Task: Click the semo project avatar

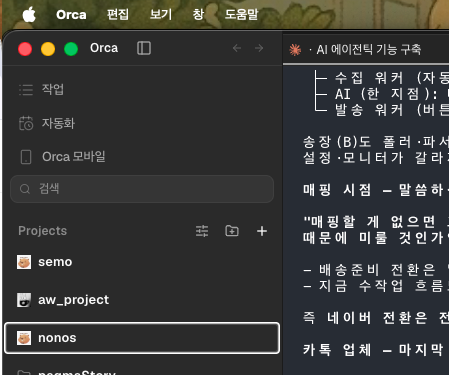Action: click(24, 262)
